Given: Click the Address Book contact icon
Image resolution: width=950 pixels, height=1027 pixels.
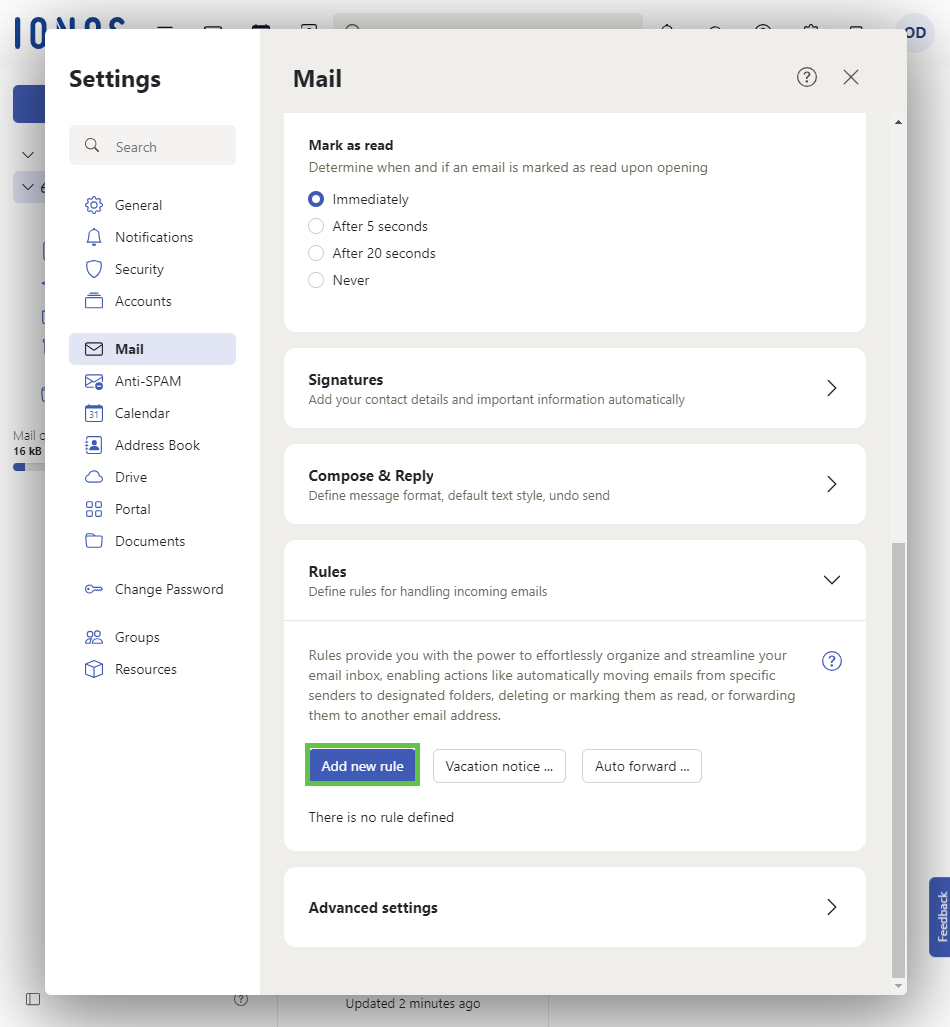Looking at the screenshot, I should coord(94,445).
